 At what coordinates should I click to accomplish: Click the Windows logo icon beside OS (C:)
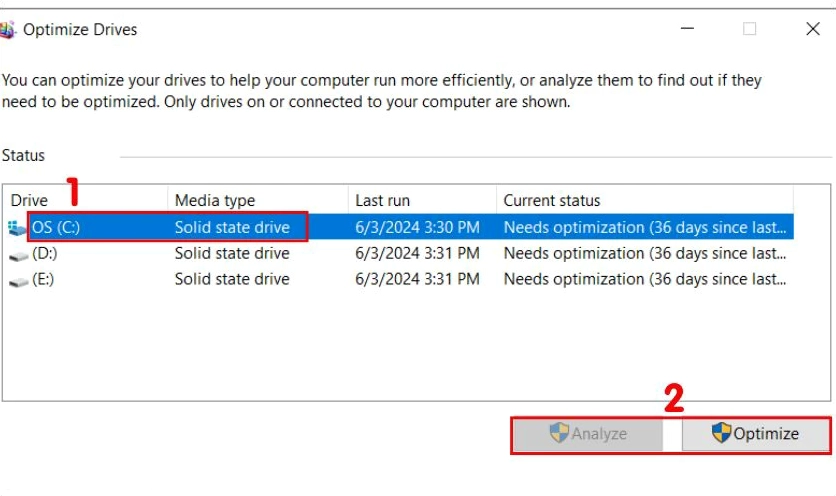18,228
